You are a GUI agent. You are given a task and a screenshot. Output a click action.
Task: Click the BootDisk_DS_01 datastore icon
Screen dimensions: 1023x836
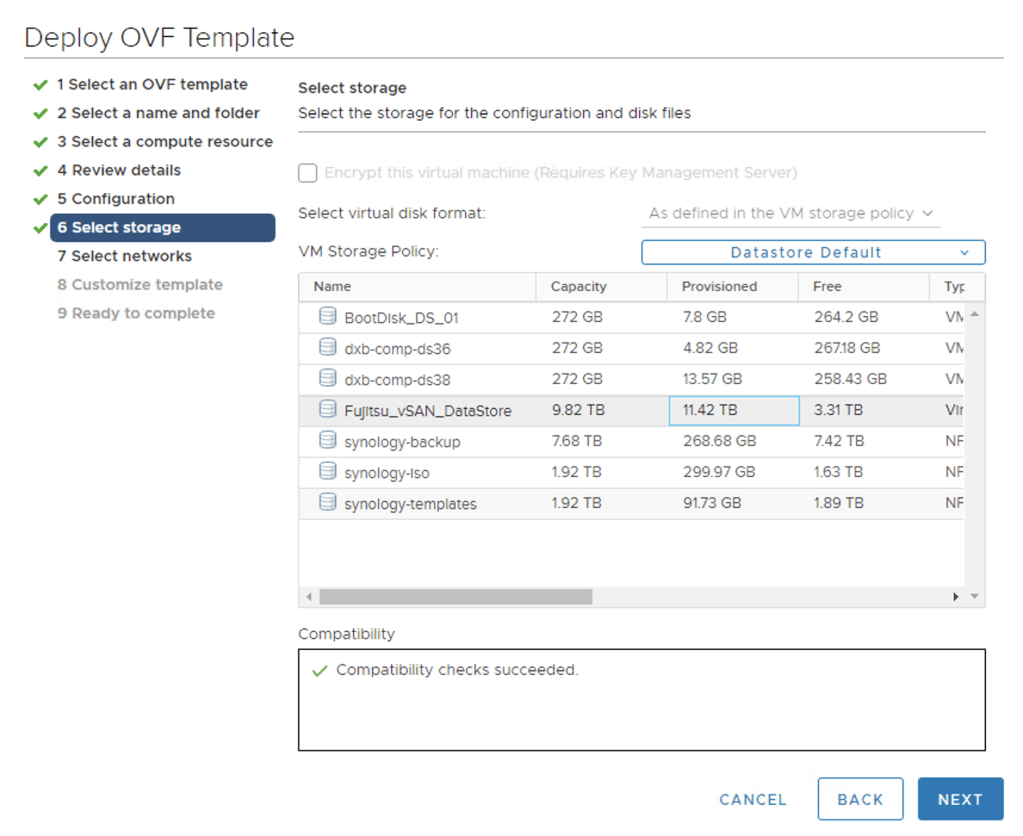point(327,317)
